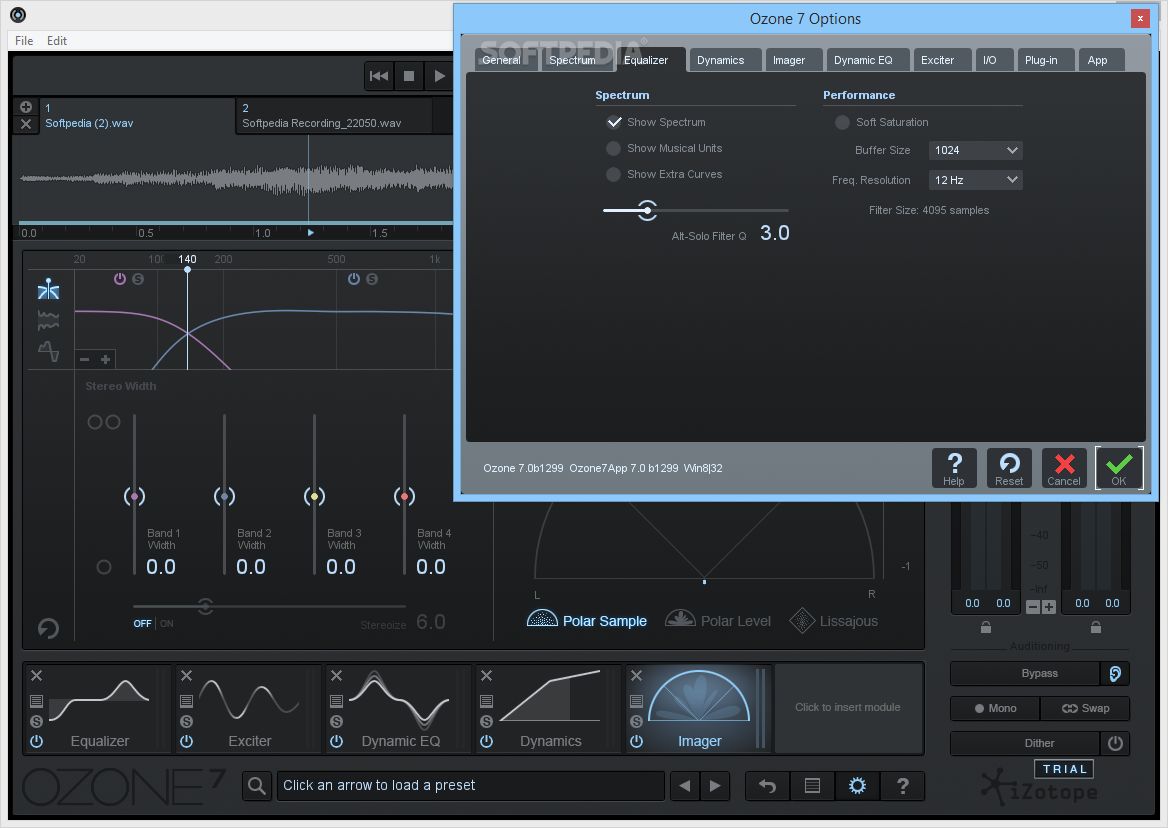Remove the Equalizer module

click(36, 675)
